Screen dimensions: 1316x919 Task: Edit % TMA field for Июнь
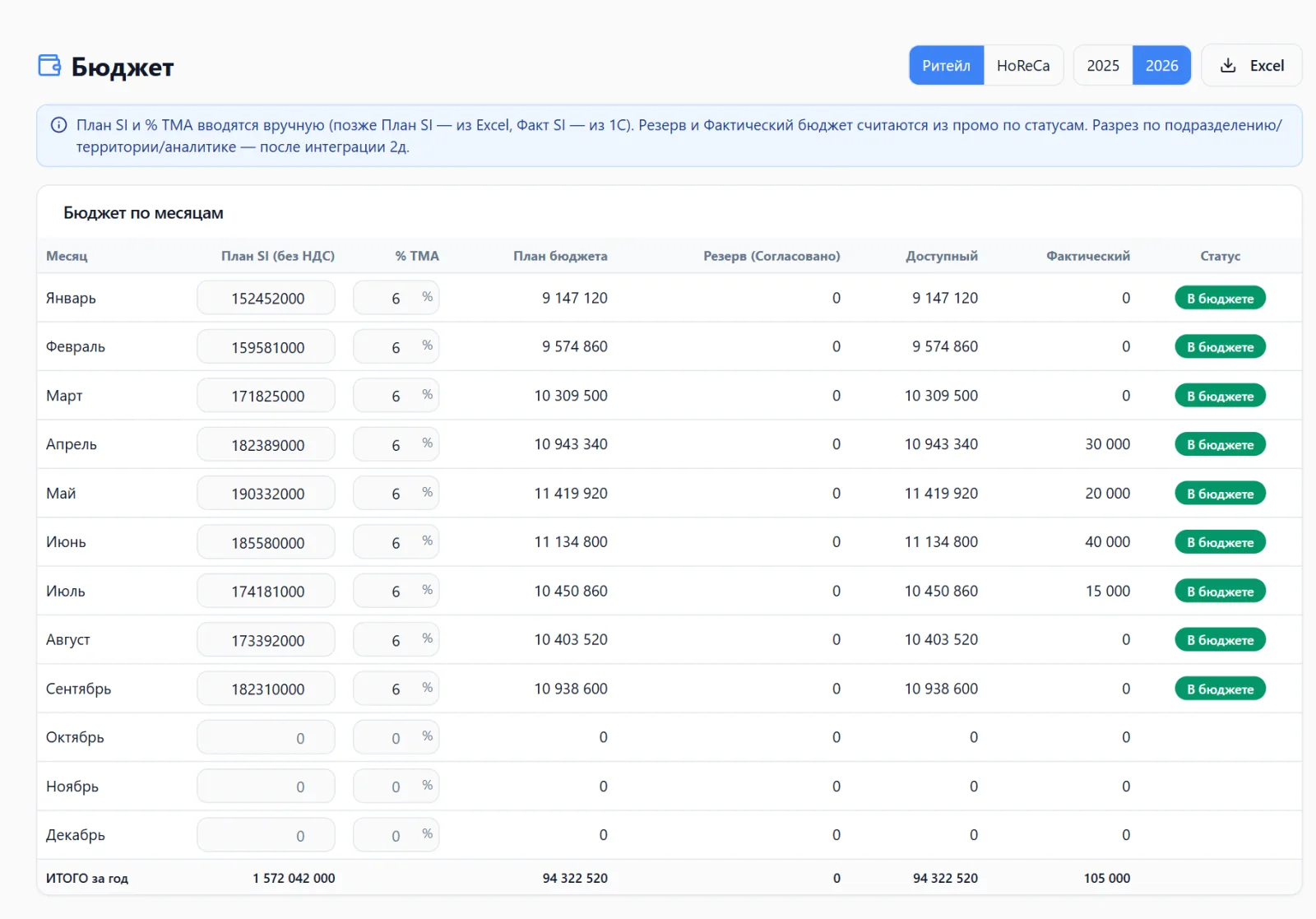[x=396, y=542]
